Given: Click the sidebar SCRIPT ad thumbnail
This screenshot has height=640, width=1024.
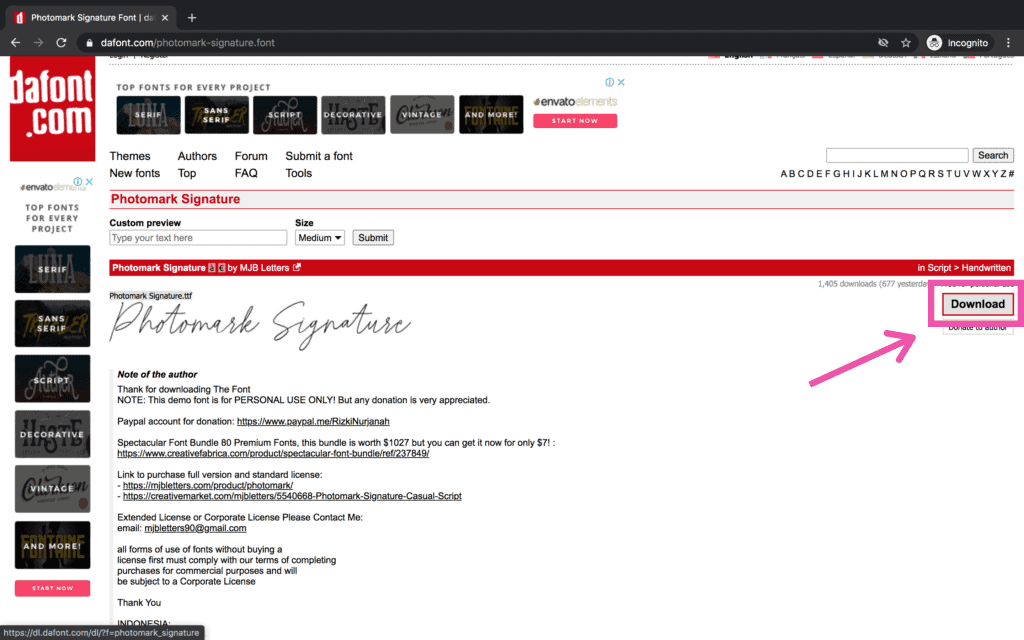Looking at the screenshot, I should click(x=52, y=379).
